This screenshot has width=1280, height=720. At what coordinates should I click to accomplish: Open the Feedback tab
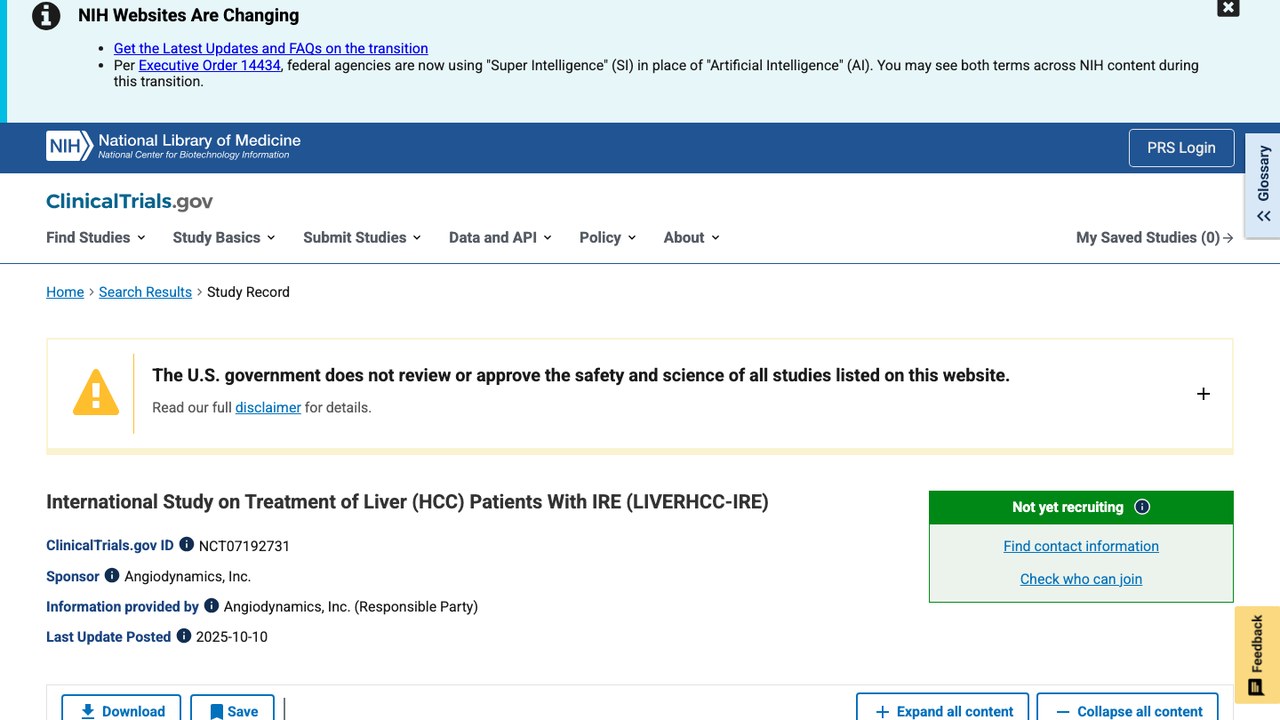[1257, 654]
